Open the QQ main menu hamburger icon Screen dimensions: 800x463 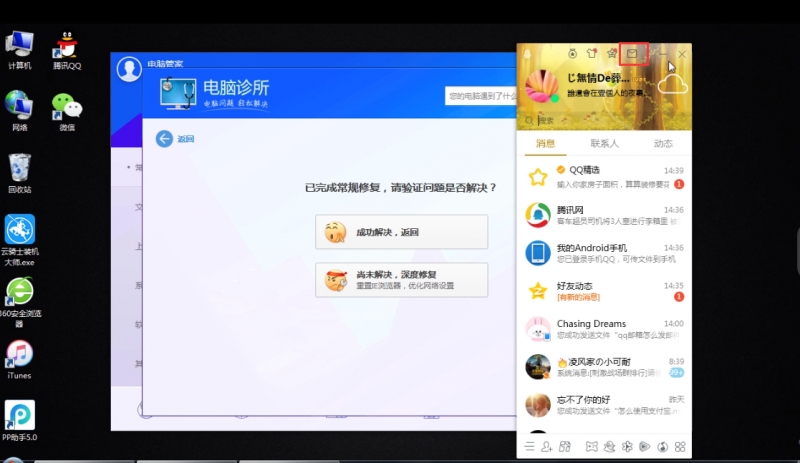click(x=530, y=447)
